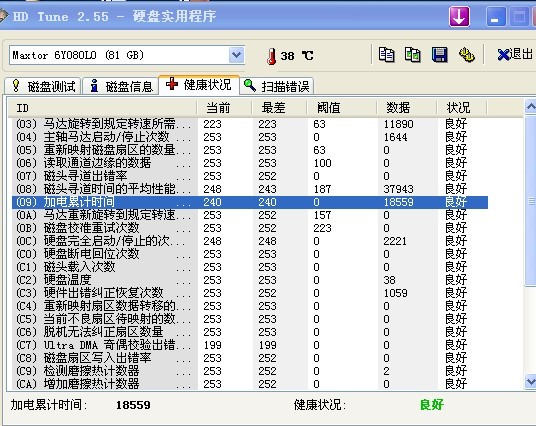Click the floppy disk save icon
The width and height of the screenshot is (536, 426).
pyautogui.click(x=440, y=55)
